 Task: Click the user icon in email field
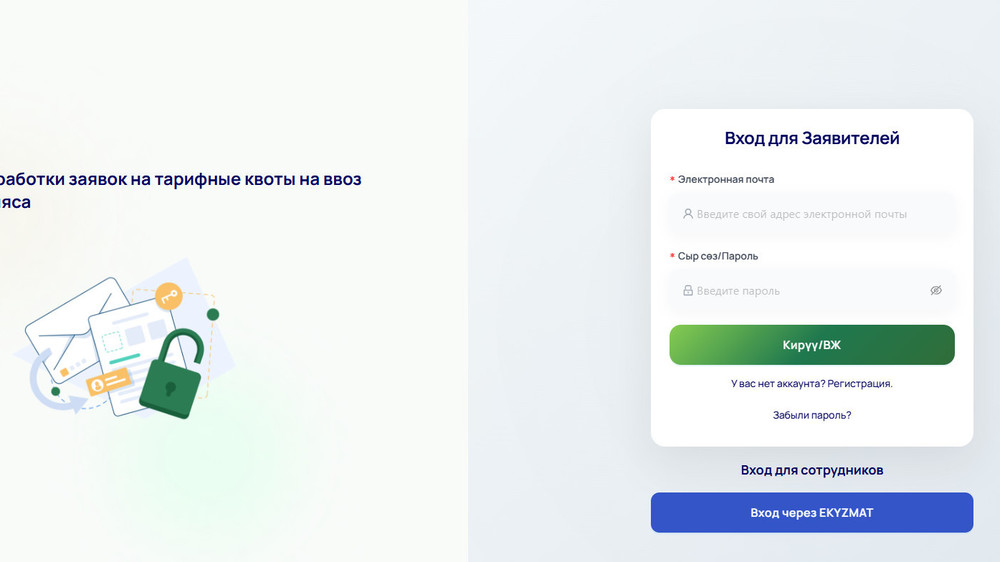688,214
